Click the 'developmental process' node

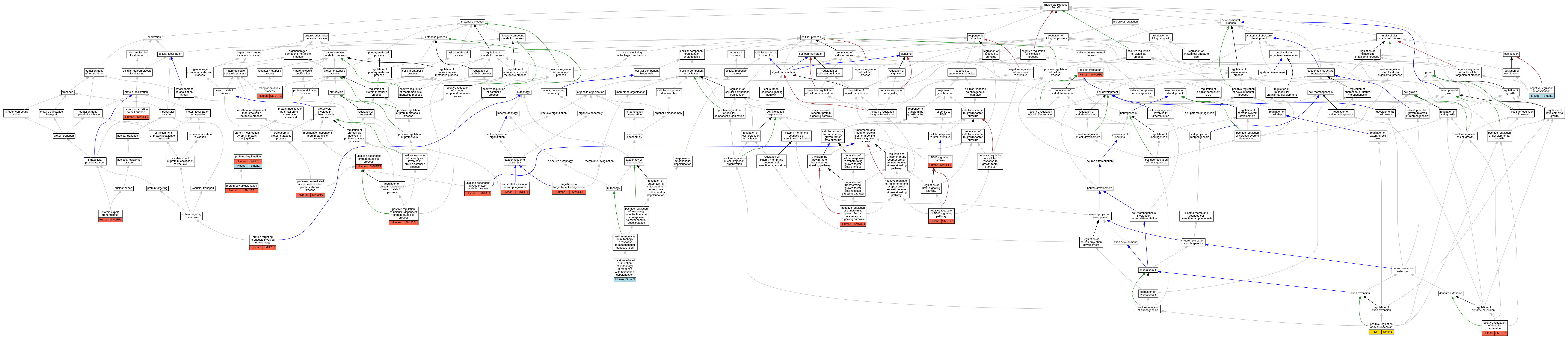[x=1231, y=22]
